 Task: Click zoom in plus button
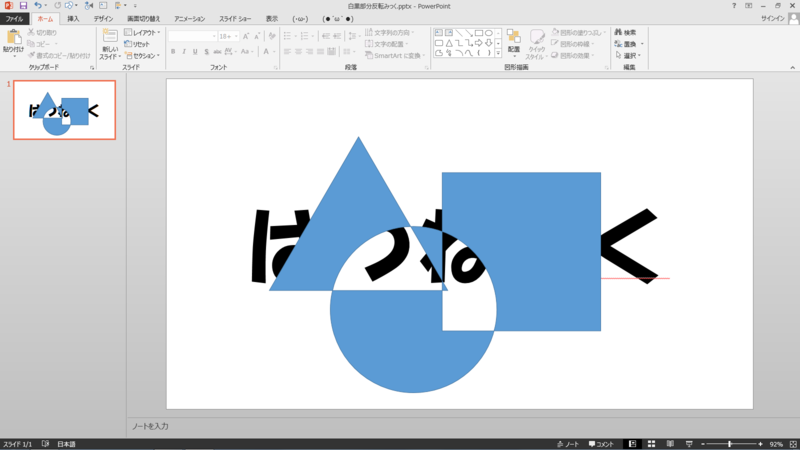[760, 444]
